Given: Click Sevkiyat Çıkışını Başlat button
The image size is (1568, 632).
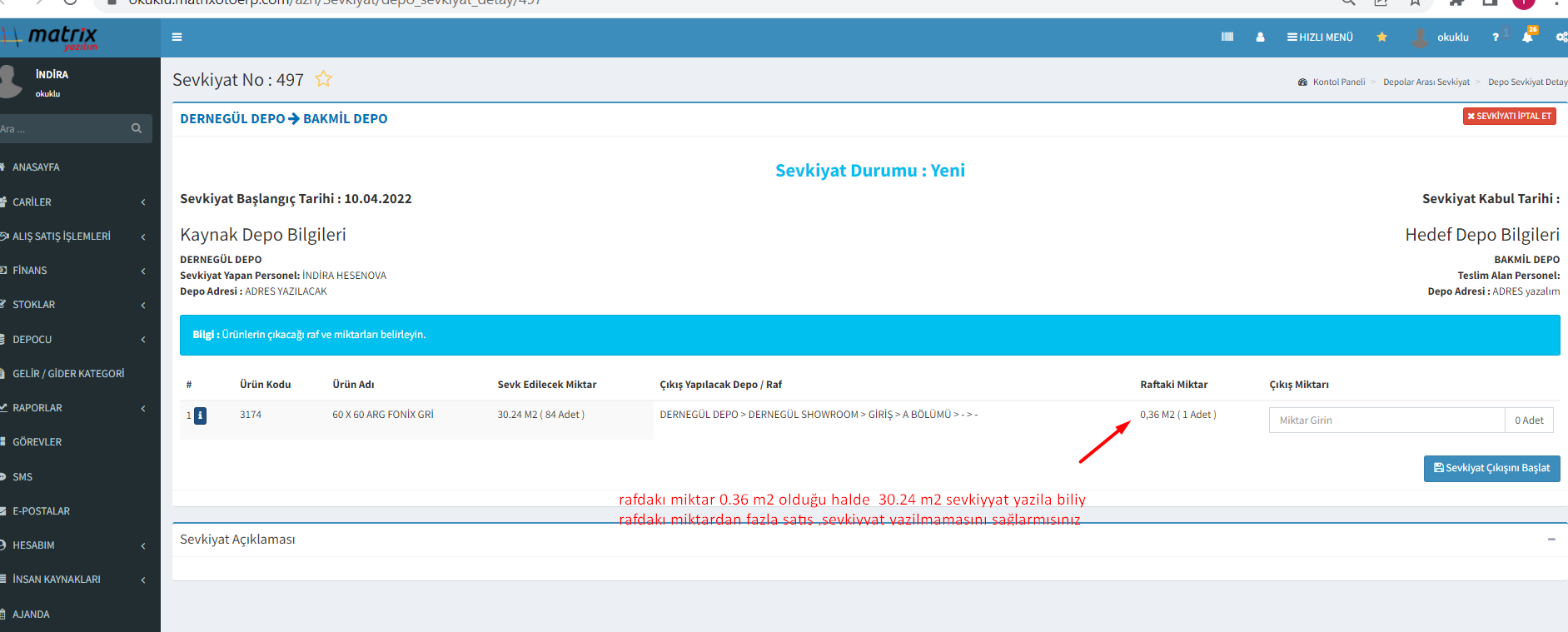Looking at the screenshot, I should point(1491,468).
